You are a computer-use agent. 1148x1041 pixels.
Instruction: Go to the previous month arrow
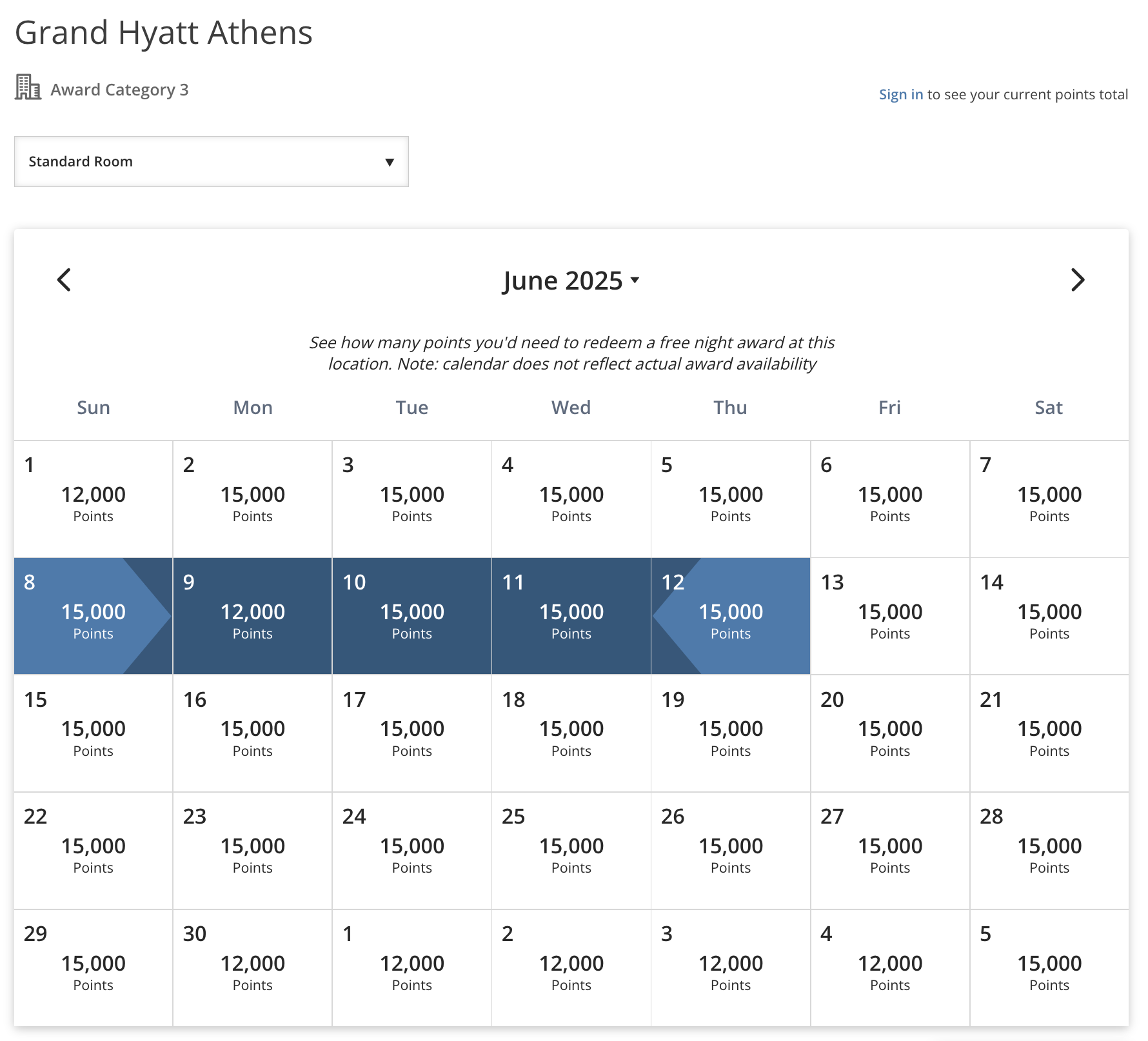coord(64,280)
